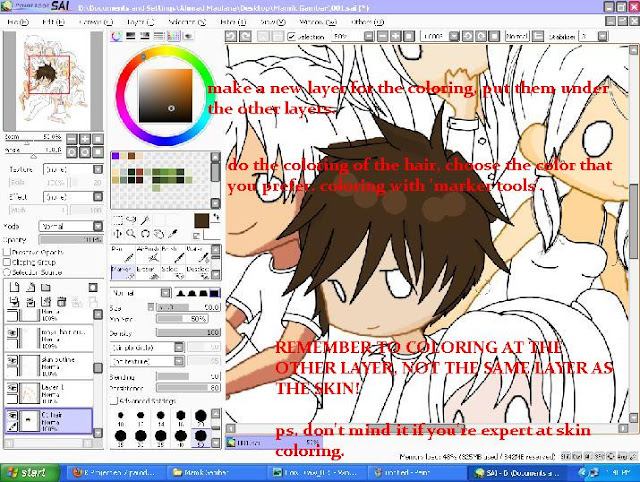
Task: Open the File menu
Action: (x=18, y=22)
